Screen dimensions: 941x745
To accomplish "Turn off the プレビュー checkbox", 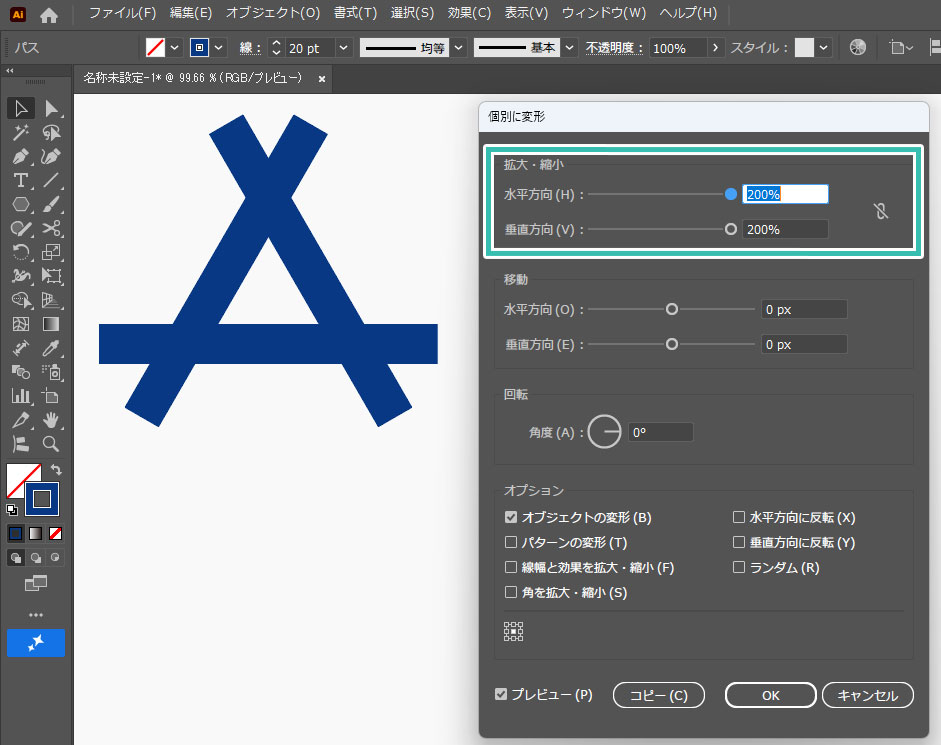I will [501, 694].
